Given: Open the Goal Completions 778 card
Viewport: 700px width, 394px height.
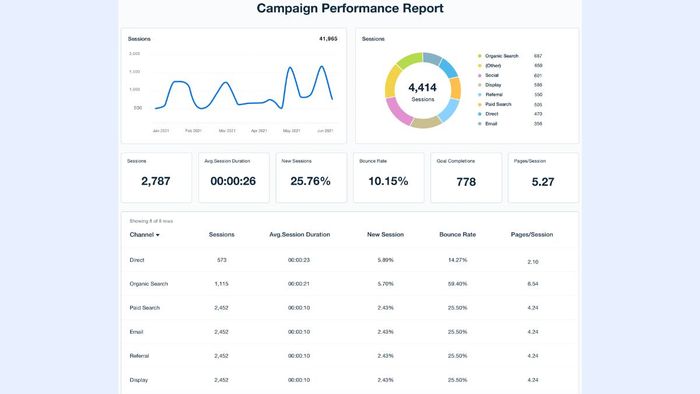Looking at the screenshot, I should click(x=466, y=178).
